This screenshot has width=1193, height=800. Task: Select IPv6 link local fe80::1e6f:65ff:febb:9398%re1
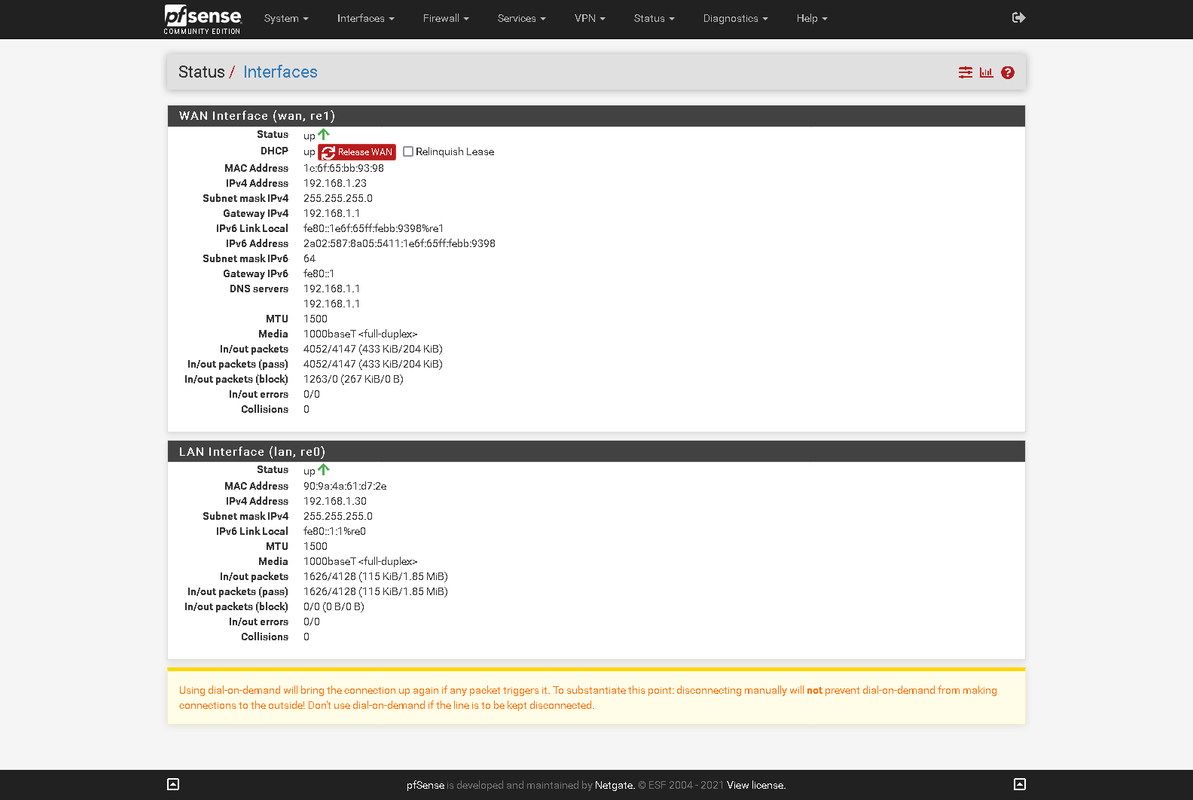pos(373,228)
